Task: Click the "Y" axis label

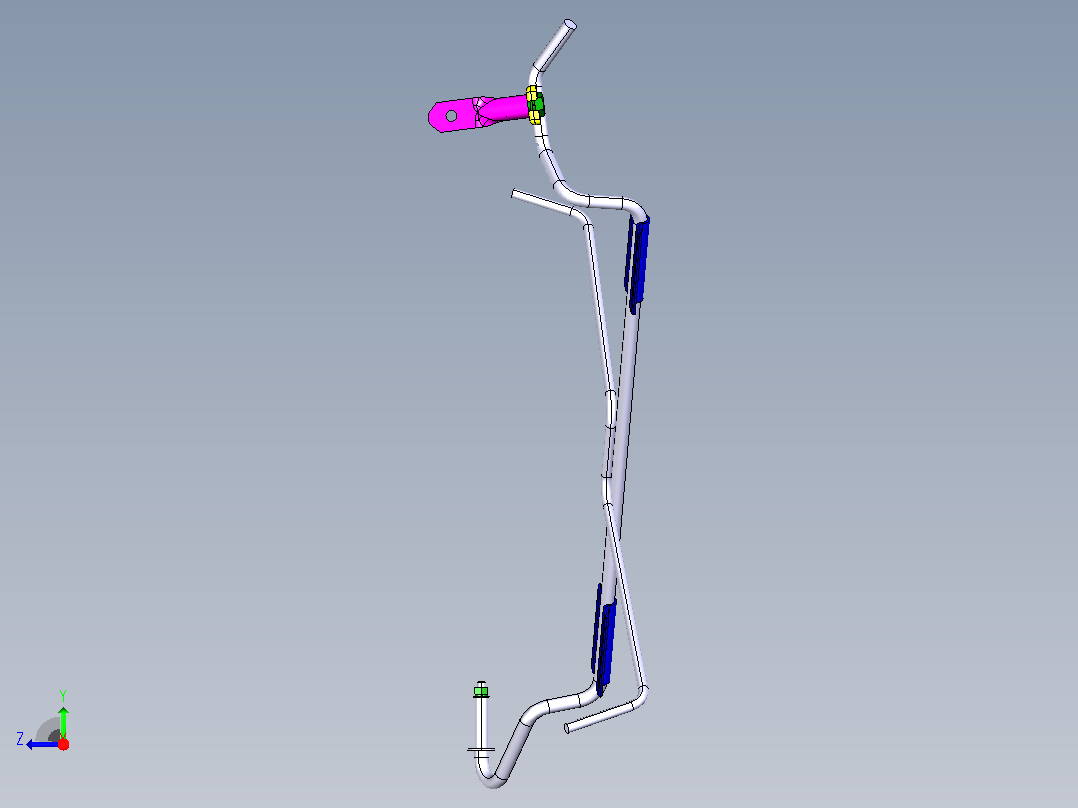Action: (x=63, y=695)
